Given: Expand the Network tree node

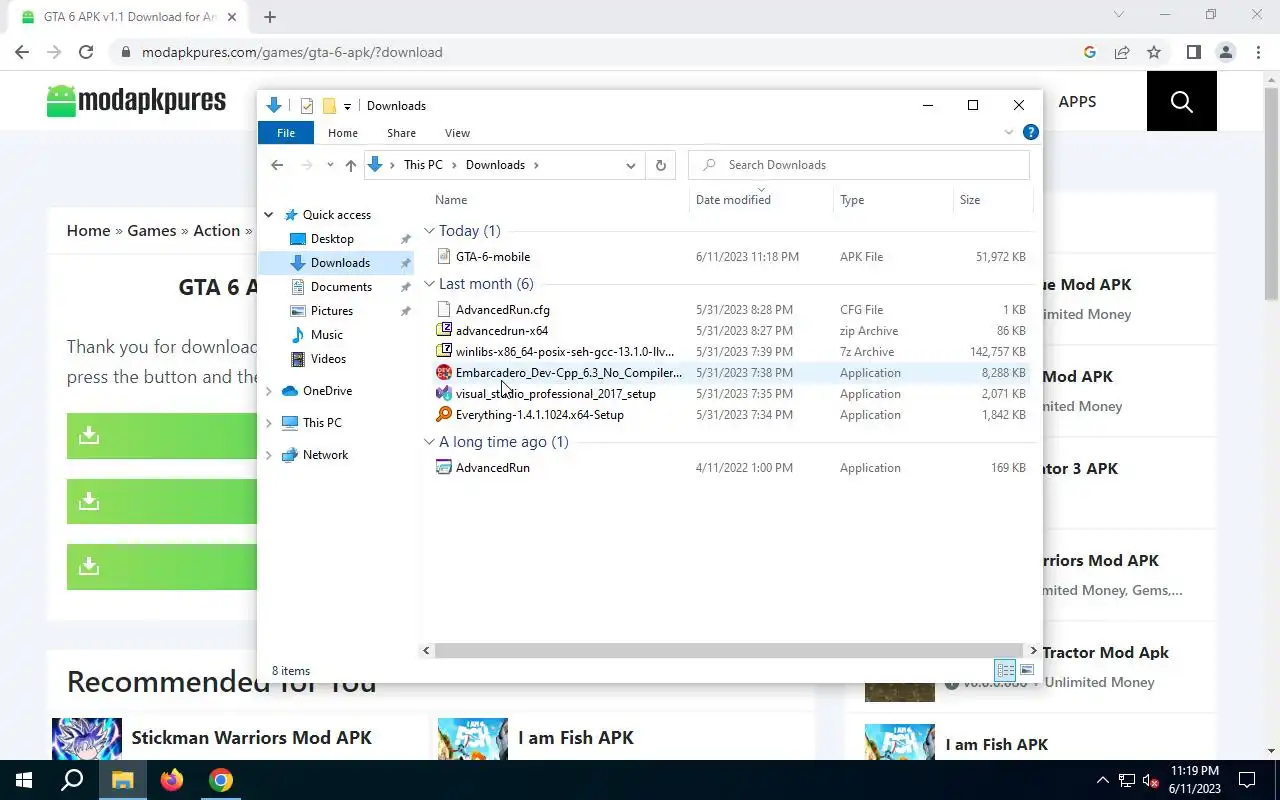Looking at the screenshot, I should [x=269, y=455].
